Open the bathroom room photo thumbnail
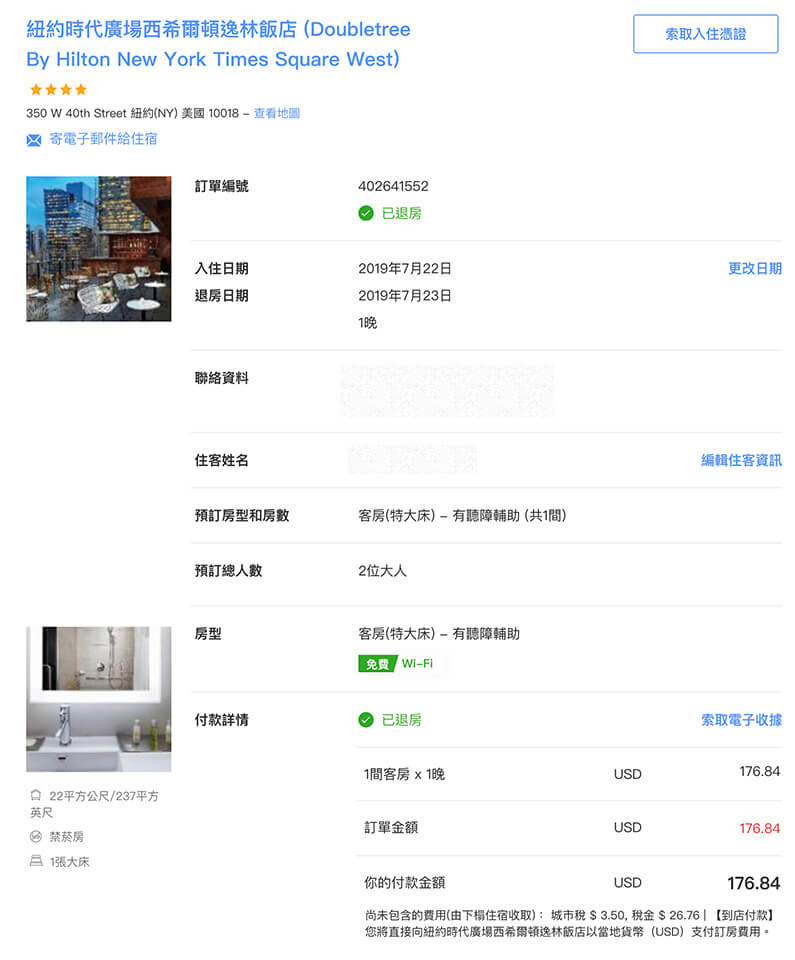 [x=99, y=699]
